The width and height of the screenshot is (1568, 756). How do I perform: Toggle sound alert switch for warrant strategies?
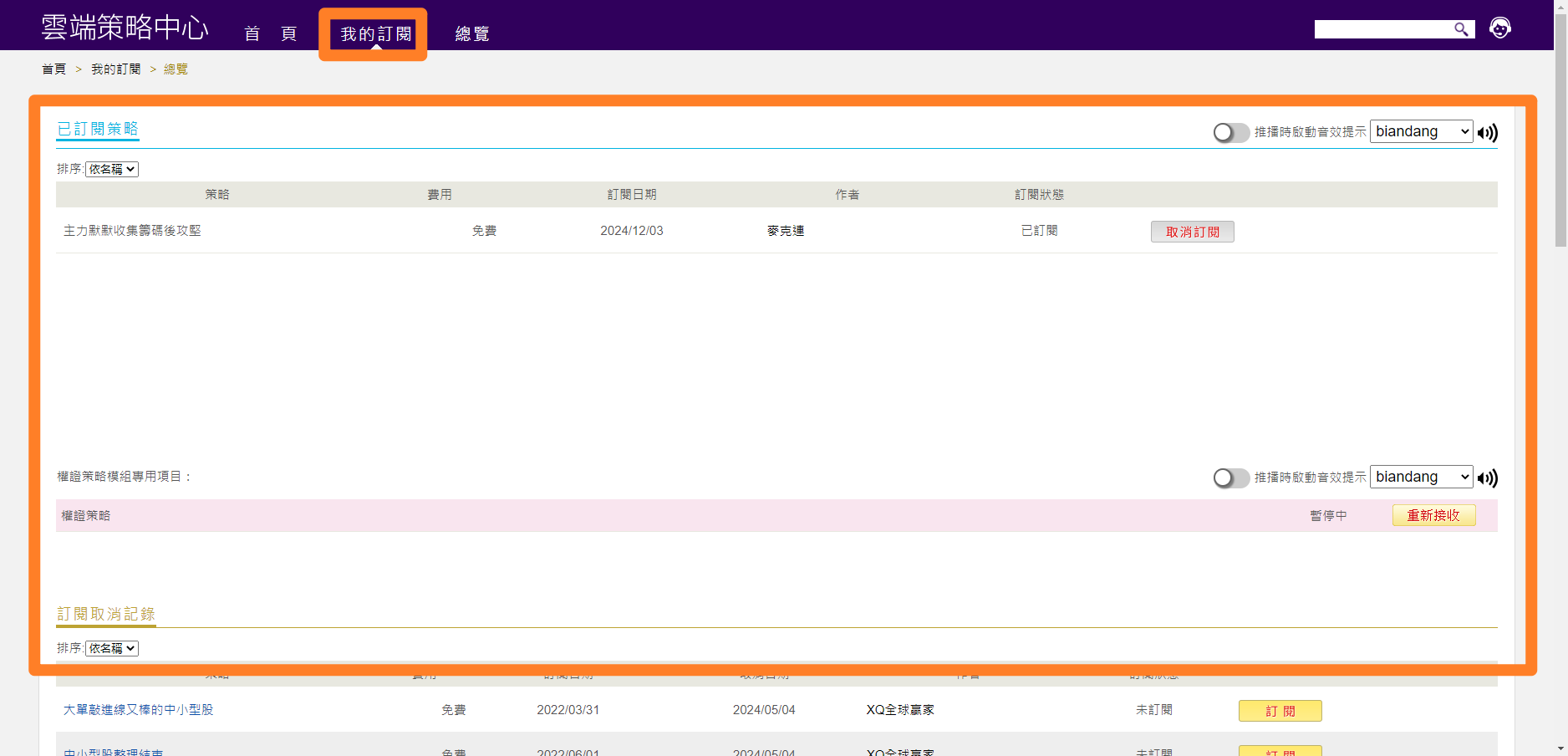[x=1230, y=478]
